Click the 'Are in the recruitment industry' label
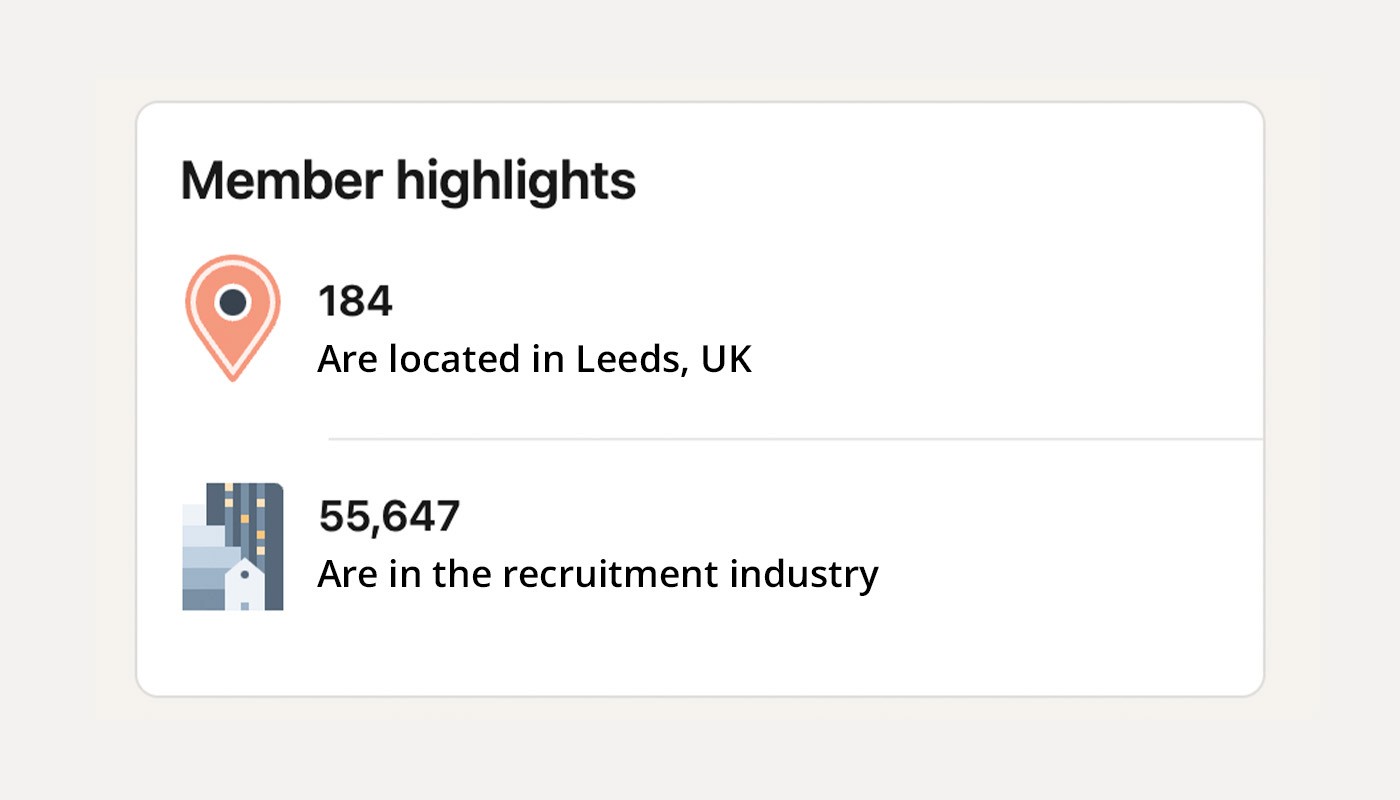The width and height of the screenshot is (1400, 800). 598,573
